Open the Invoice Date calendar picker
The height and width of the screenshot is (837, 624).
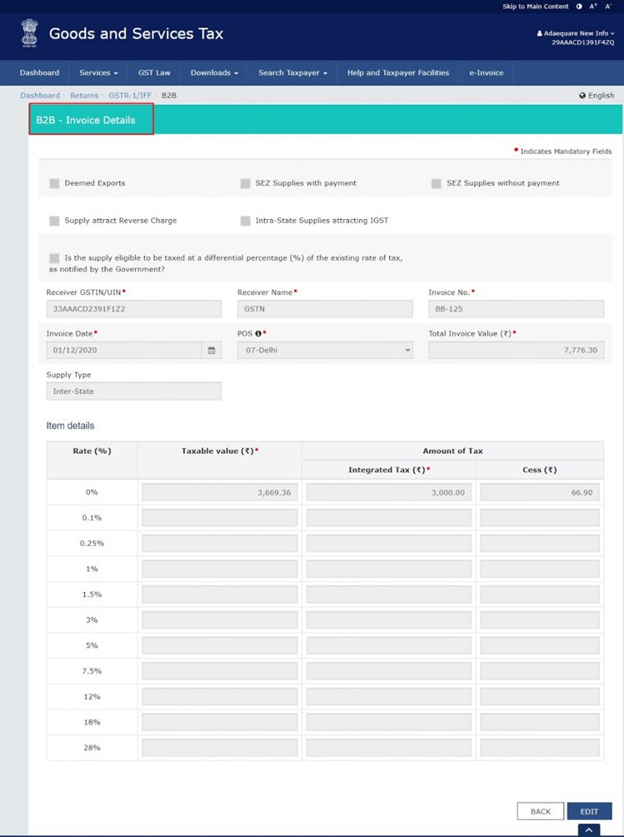coord(211,350)
